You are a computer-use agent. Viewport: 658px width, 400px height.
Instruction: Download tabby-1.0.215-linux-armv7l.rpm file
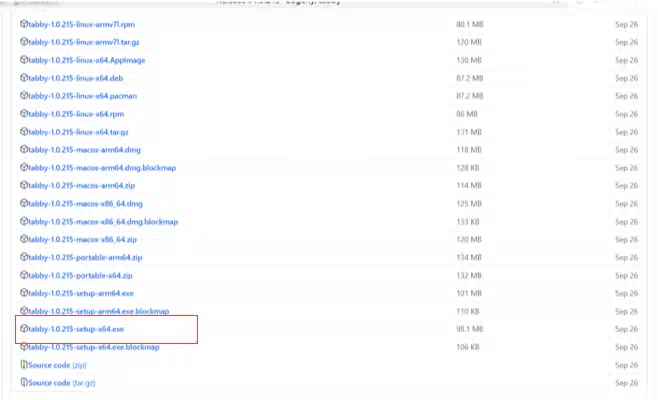(x=81, y=24)
